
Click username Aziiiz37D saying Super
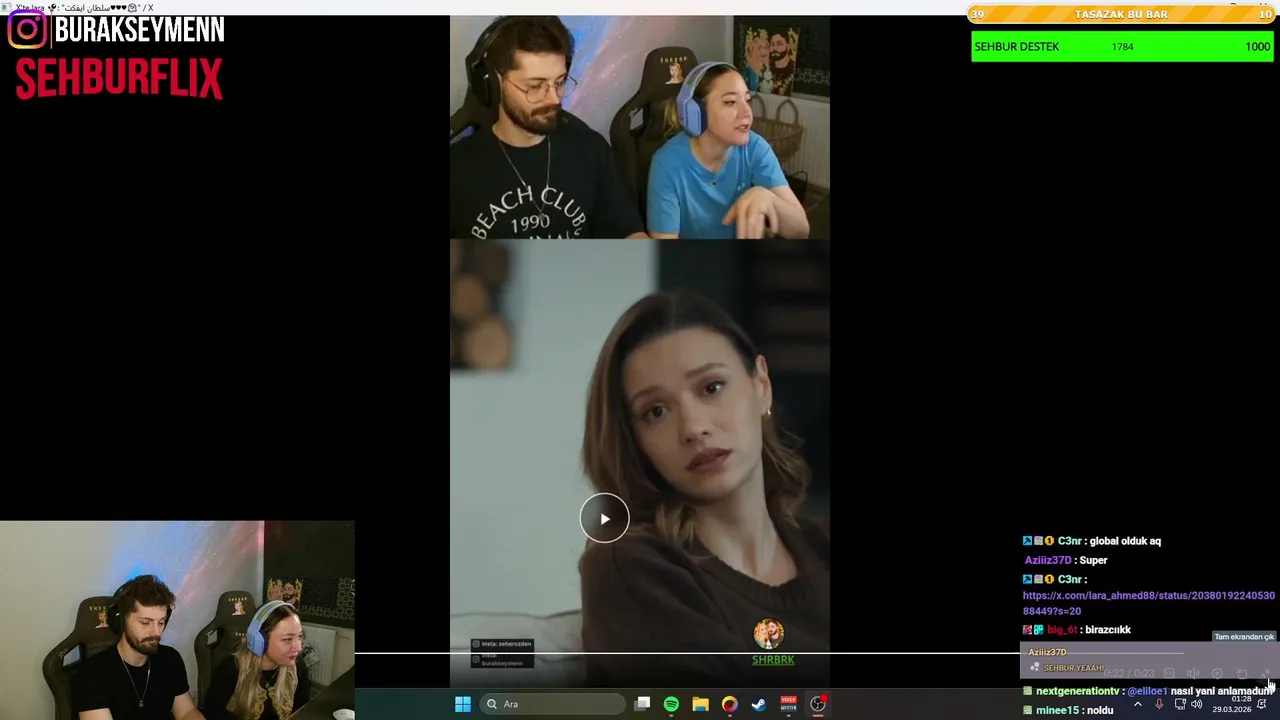click(x=1047, y=560)
